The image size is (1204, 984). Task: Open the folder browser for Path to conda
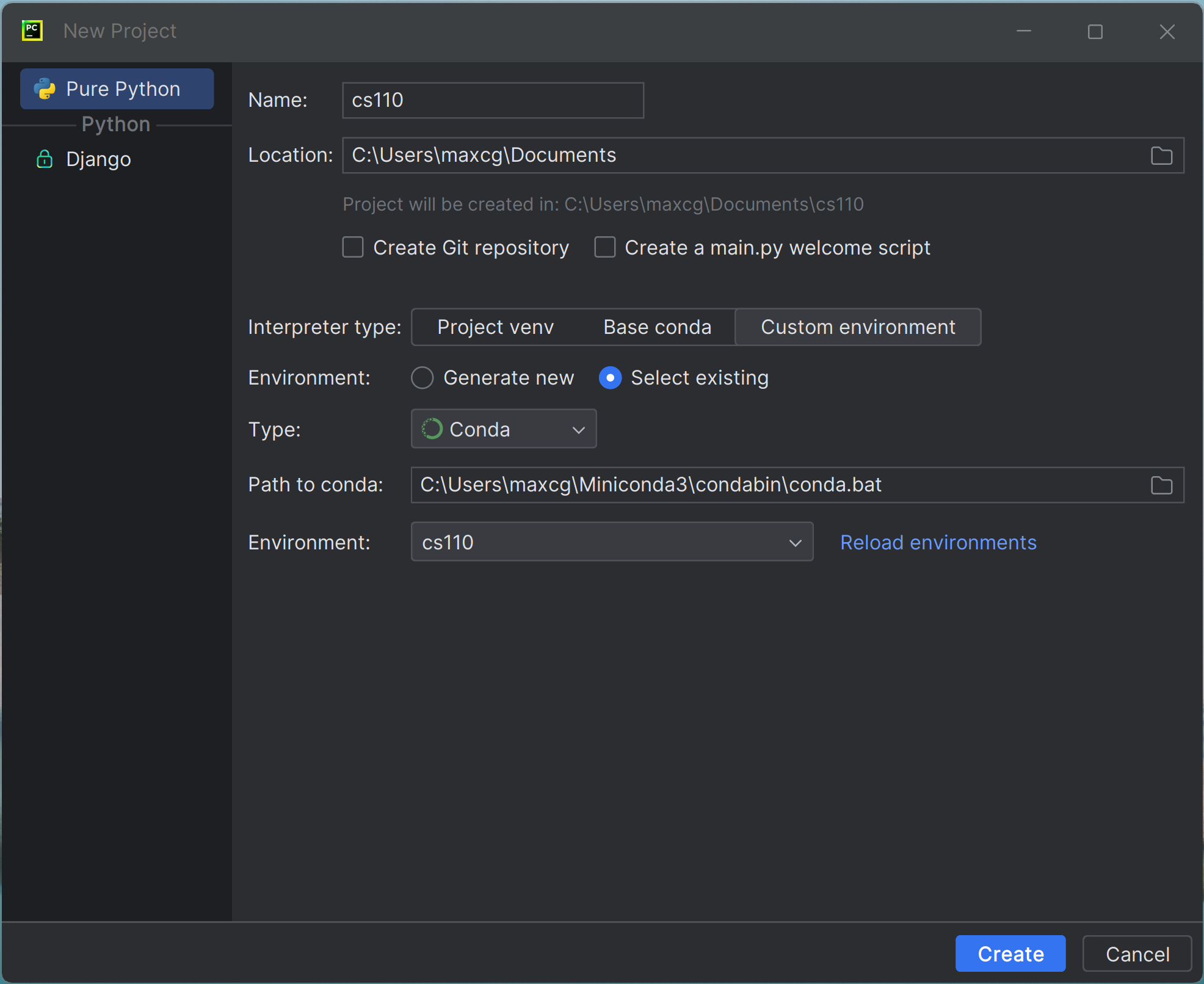pyautogui.click(x=1162, y=485)
